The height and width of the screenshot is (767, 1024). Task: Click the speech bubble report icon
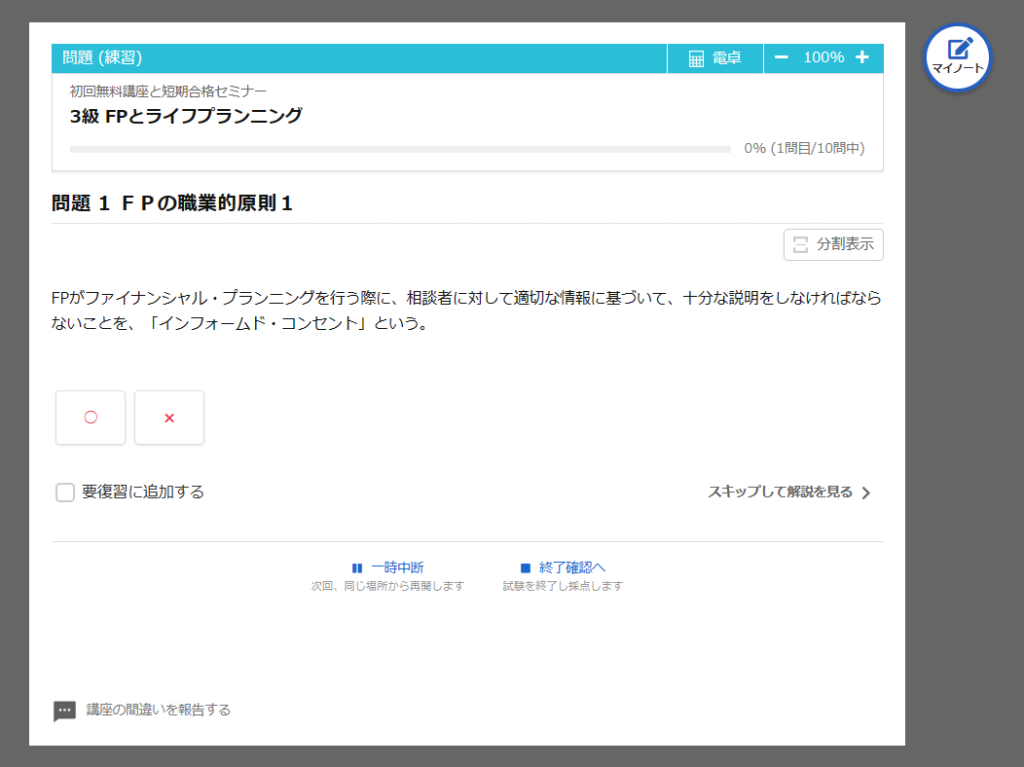click(x=64, y=711)
